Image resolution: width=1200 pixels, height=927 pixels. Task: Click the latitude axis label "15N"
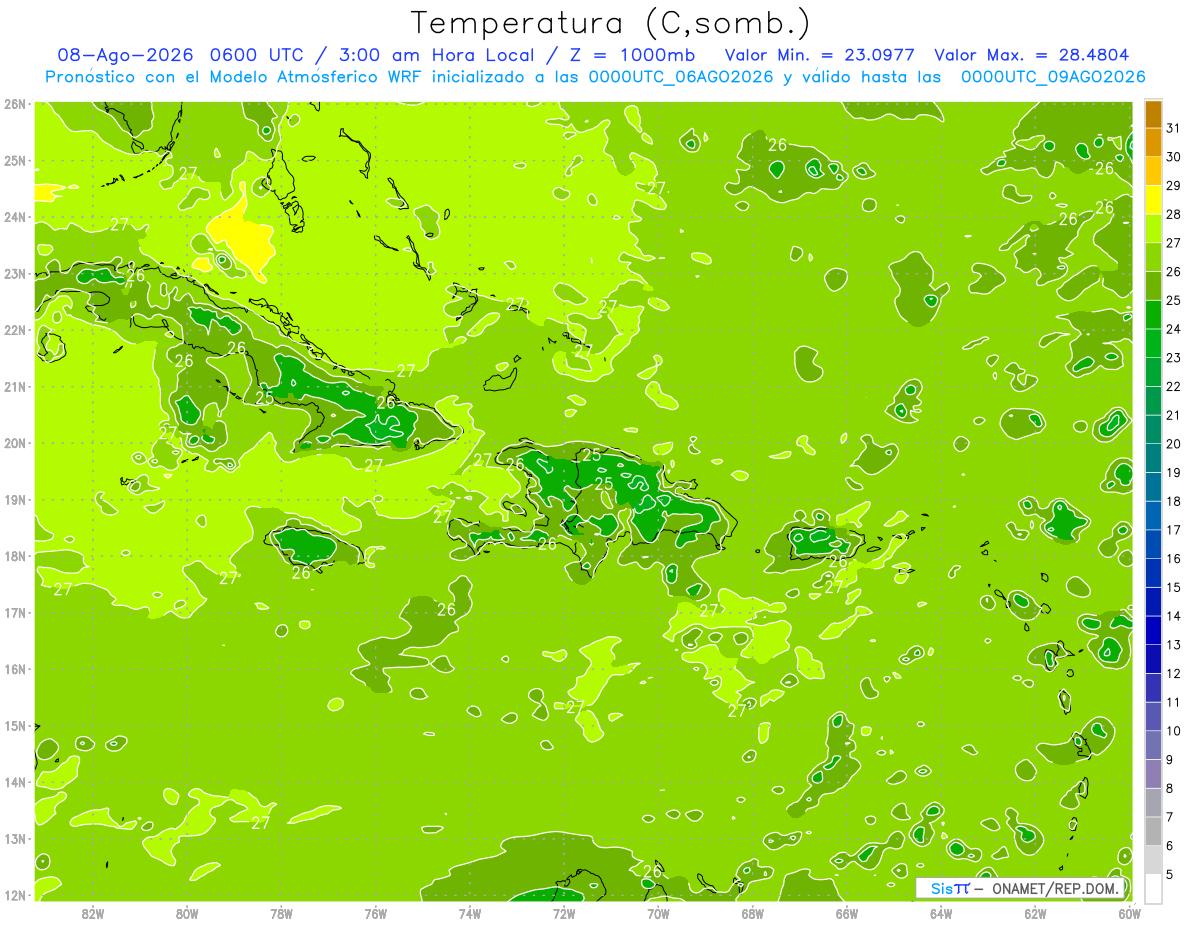[x=15, y=726]
